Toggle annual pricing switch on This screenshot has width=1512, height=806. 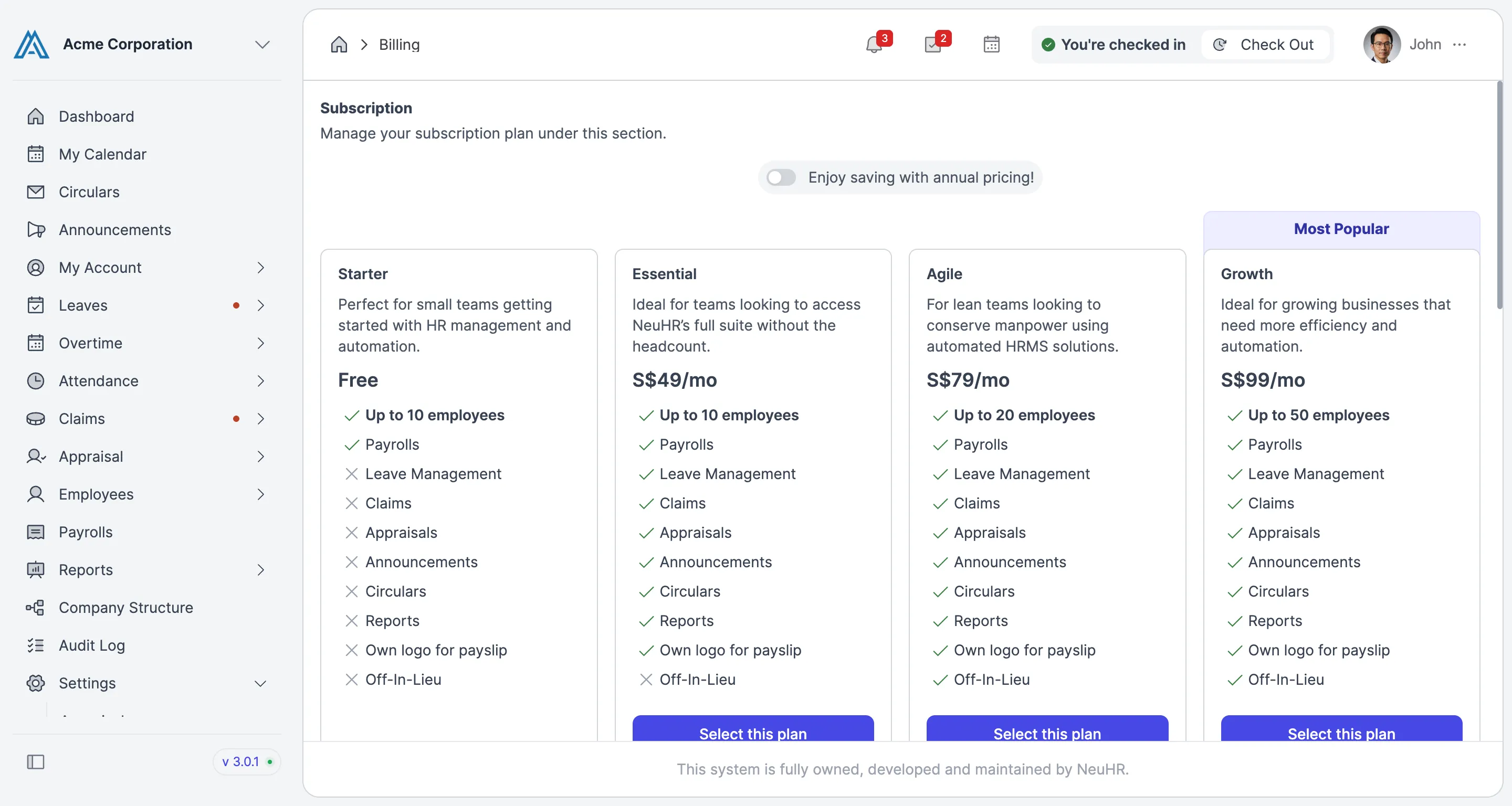(781, 177)
